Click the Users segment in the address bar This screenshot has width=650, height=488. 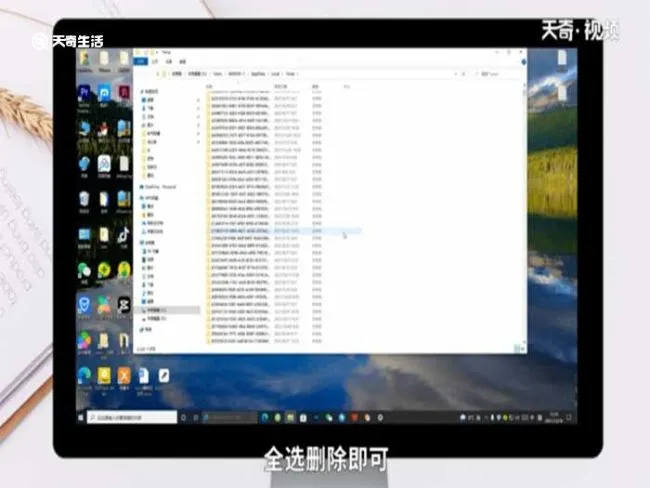[x=218, y=74]
